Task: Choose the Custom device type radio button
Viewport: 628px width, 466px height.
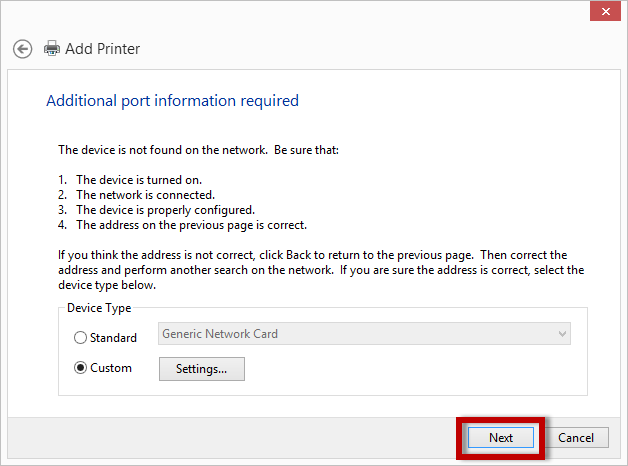Action: click(x=81, y=368)
